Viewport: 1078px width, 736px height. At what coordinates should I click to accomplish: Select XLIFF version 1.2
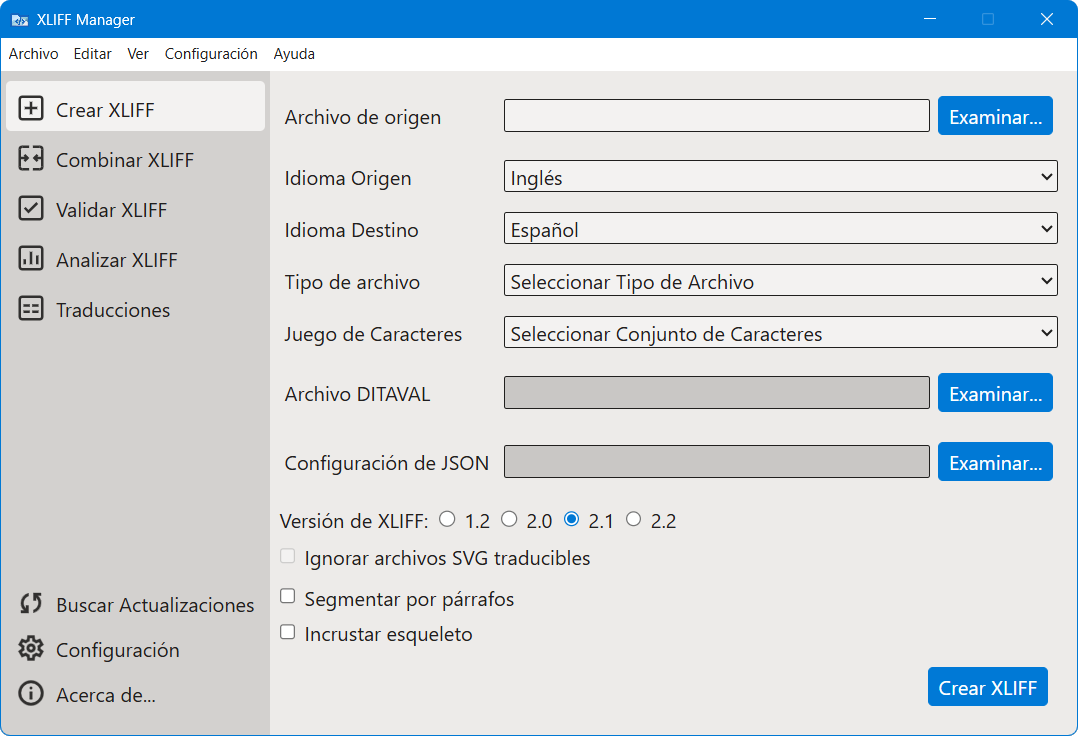[448, 519]
